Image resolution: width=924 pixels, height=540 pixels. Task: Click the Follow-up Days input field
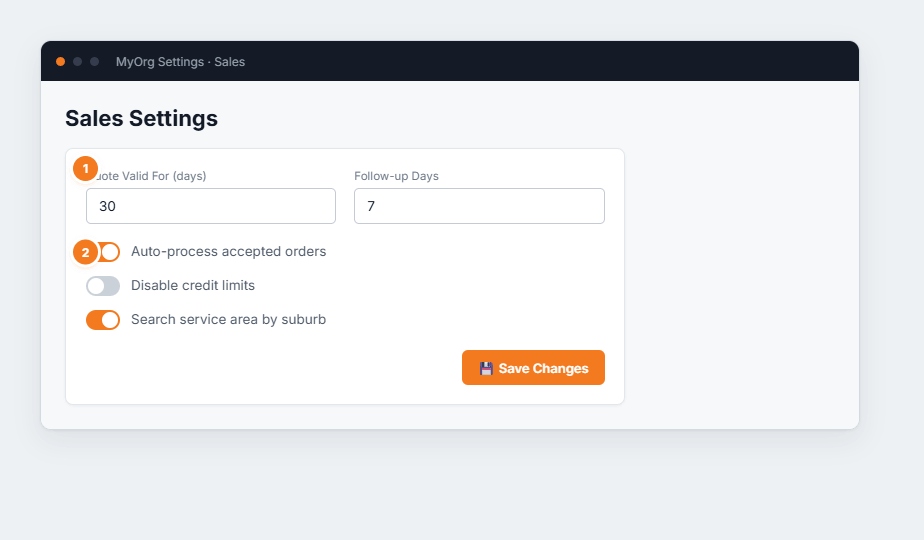(479, 206)
